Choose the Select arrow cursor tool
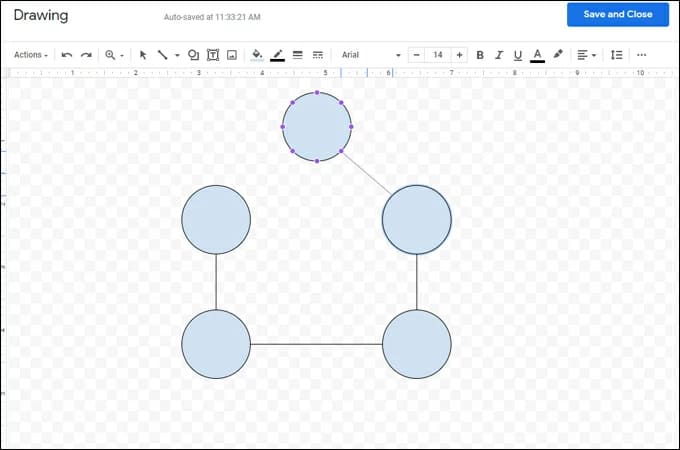The height and width of the screenshot is (450, 680). click(143, 55)
